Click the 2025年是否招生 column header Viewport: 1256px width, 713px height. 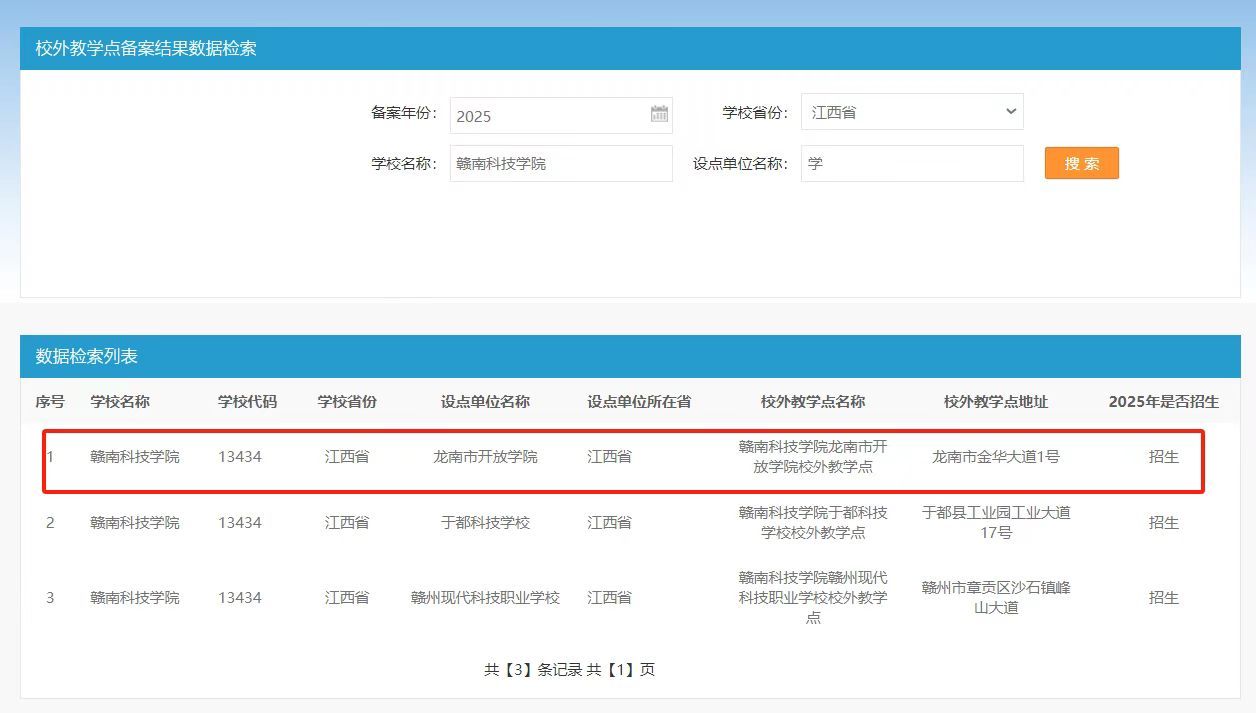(x=1163, y=401)
